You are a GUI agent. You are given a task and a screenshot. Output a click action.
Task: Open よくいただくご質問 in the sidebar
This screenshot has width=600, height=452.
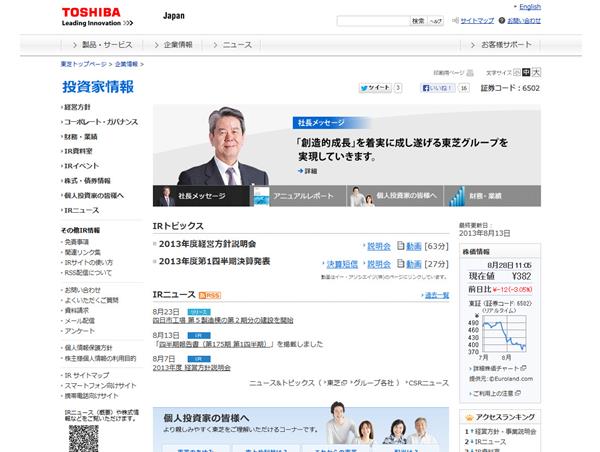pyautogui.click(x=91, y=300)
